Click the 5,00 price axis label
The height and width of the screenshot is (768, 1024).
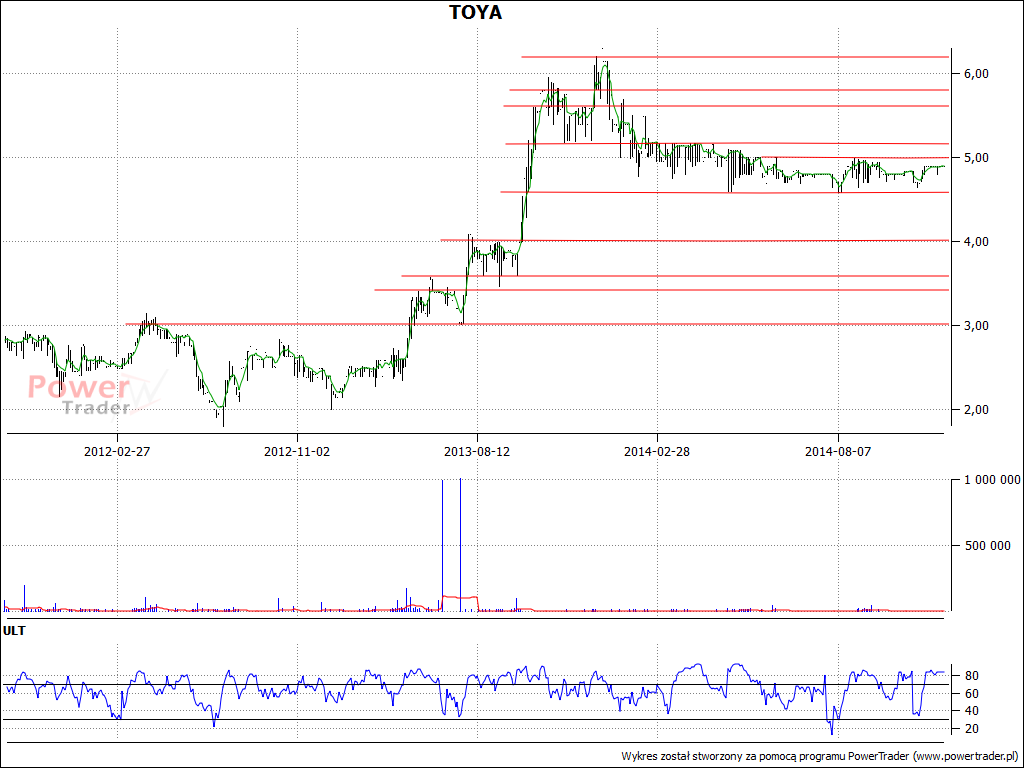tap(975, 158)
